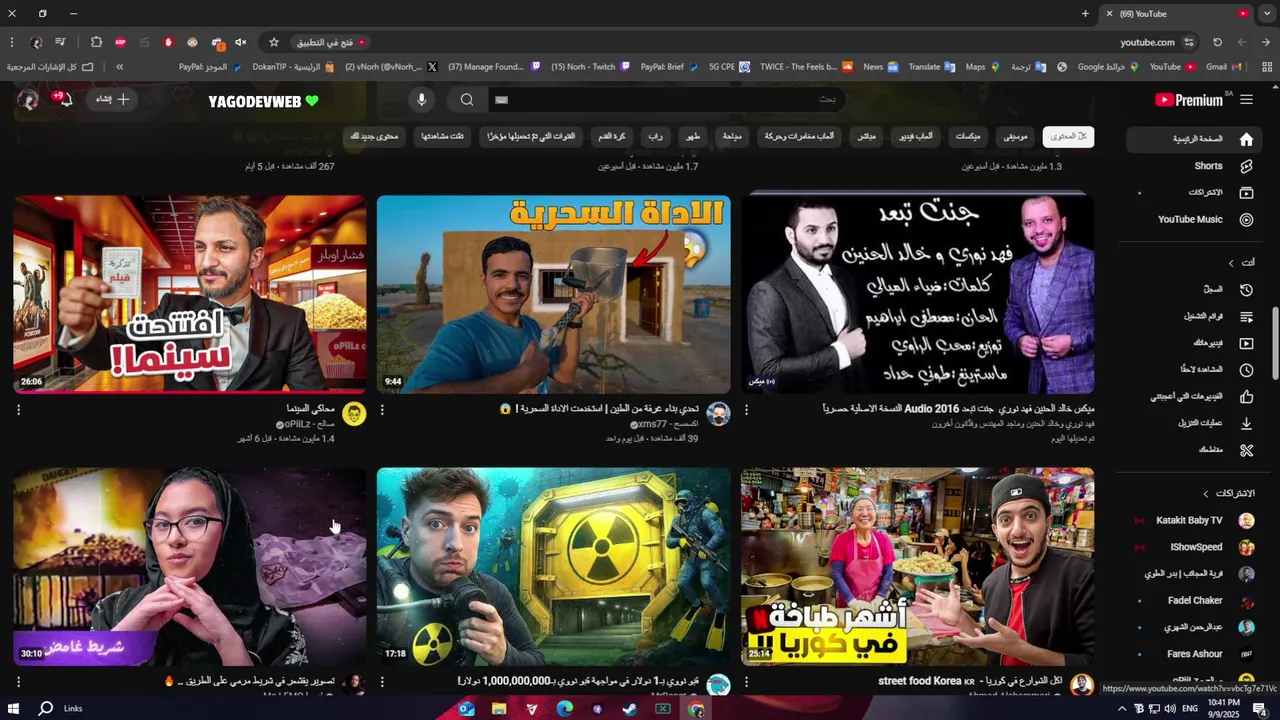The width and height of the screenshot is (1280, 720).
Task: Expand the الاشتراكات subscriptions list header chevron
Action: 1206,494
